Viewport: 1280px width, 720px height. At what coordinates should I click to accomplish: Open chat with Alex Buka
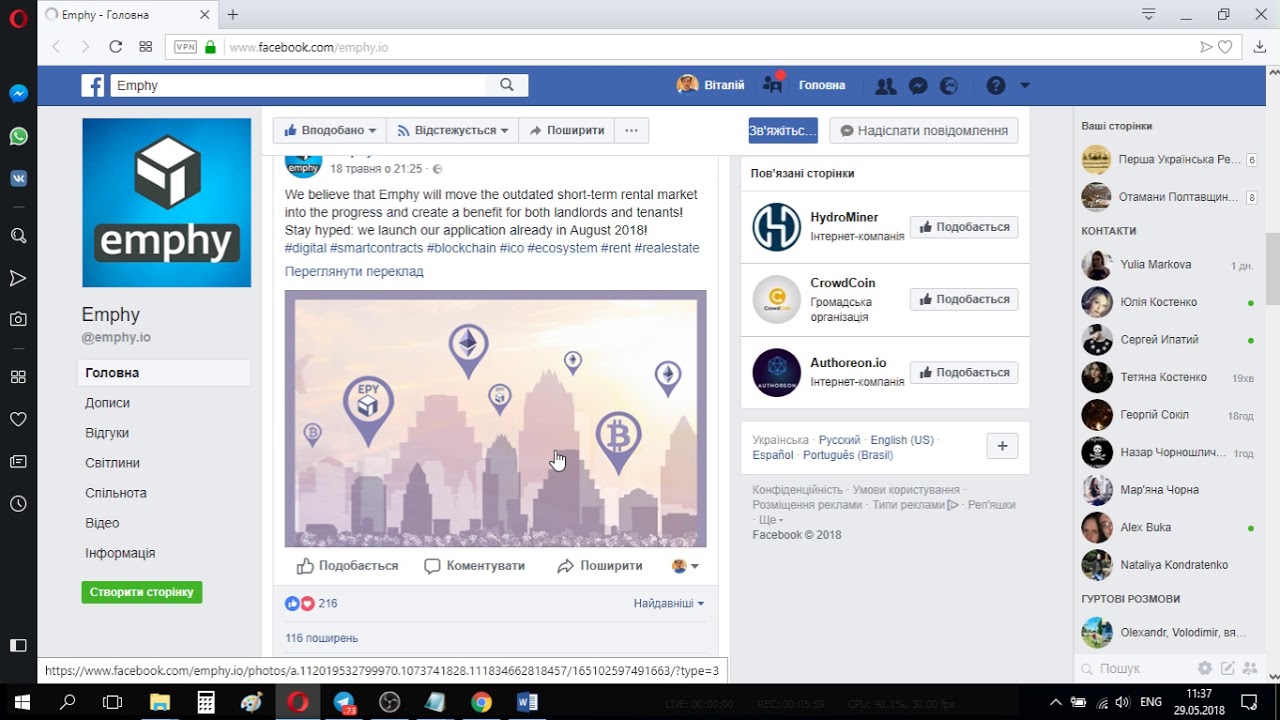click(x=1170, y=527)
